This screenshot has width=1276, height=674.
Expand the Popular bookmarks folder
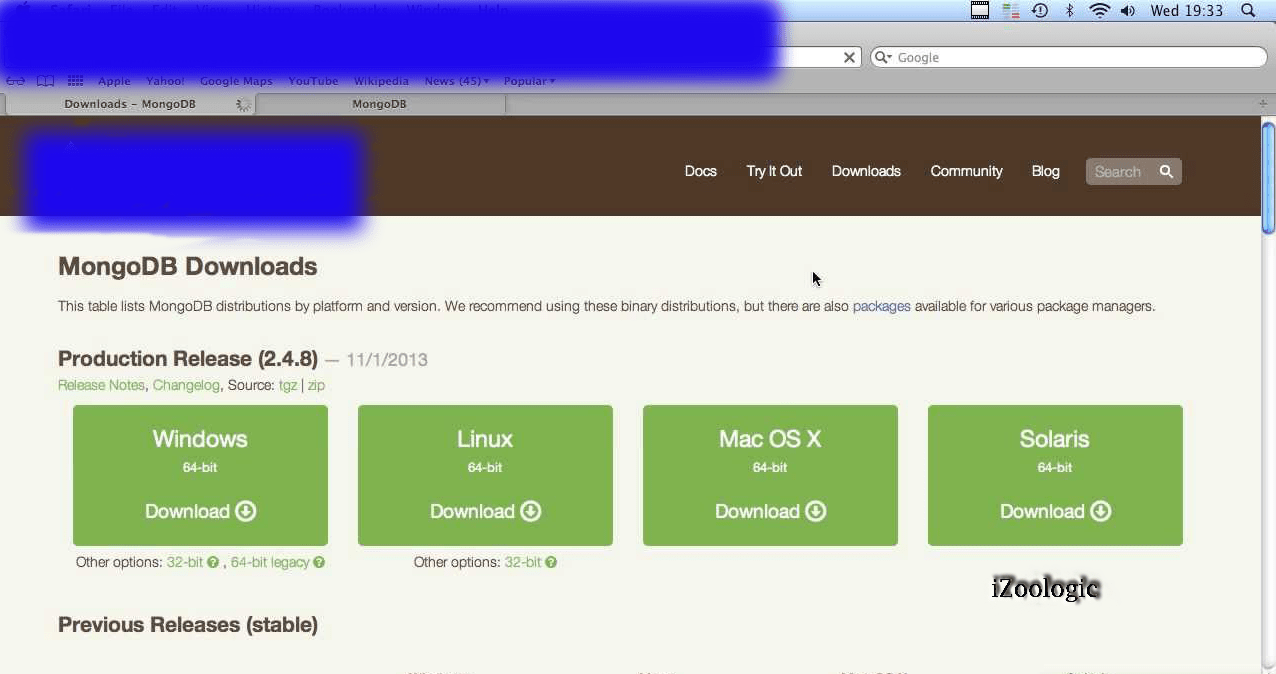point(530,81)
